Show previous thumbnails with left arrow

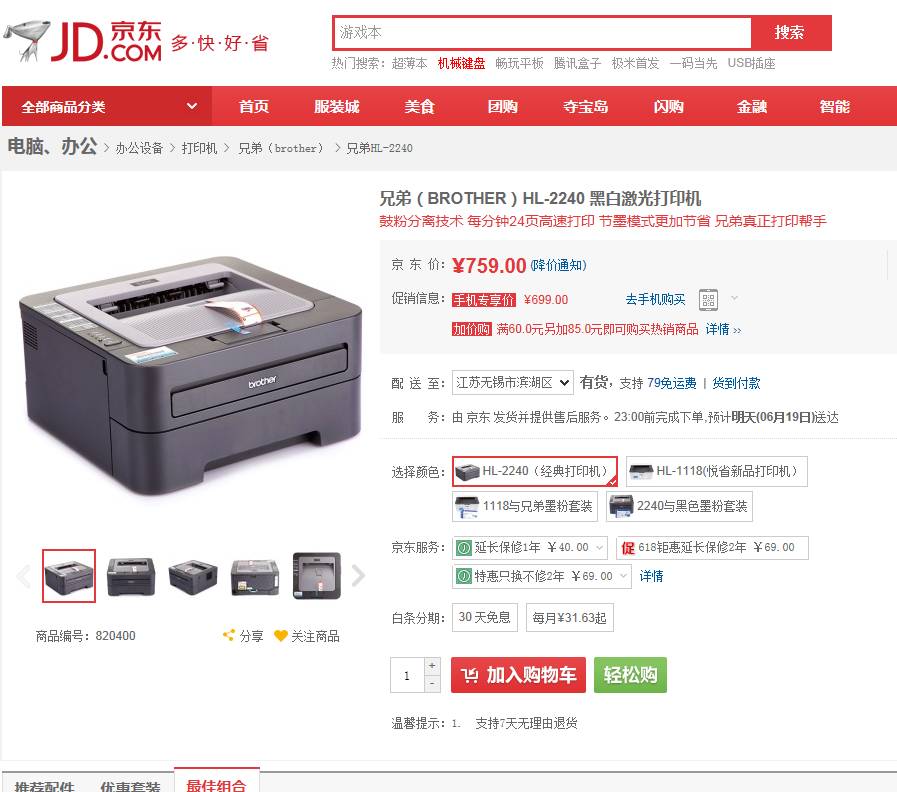(23, 575)
